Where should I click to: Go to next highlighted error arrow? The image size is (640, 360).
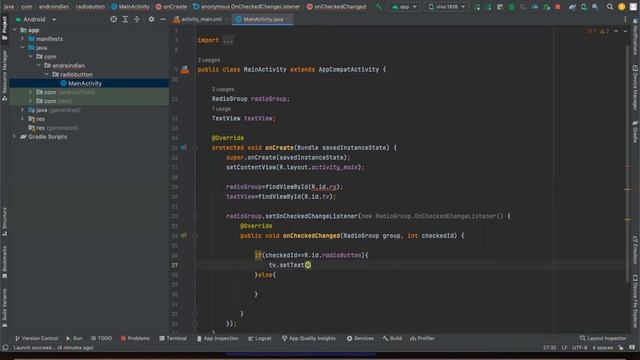pos(625,31)
